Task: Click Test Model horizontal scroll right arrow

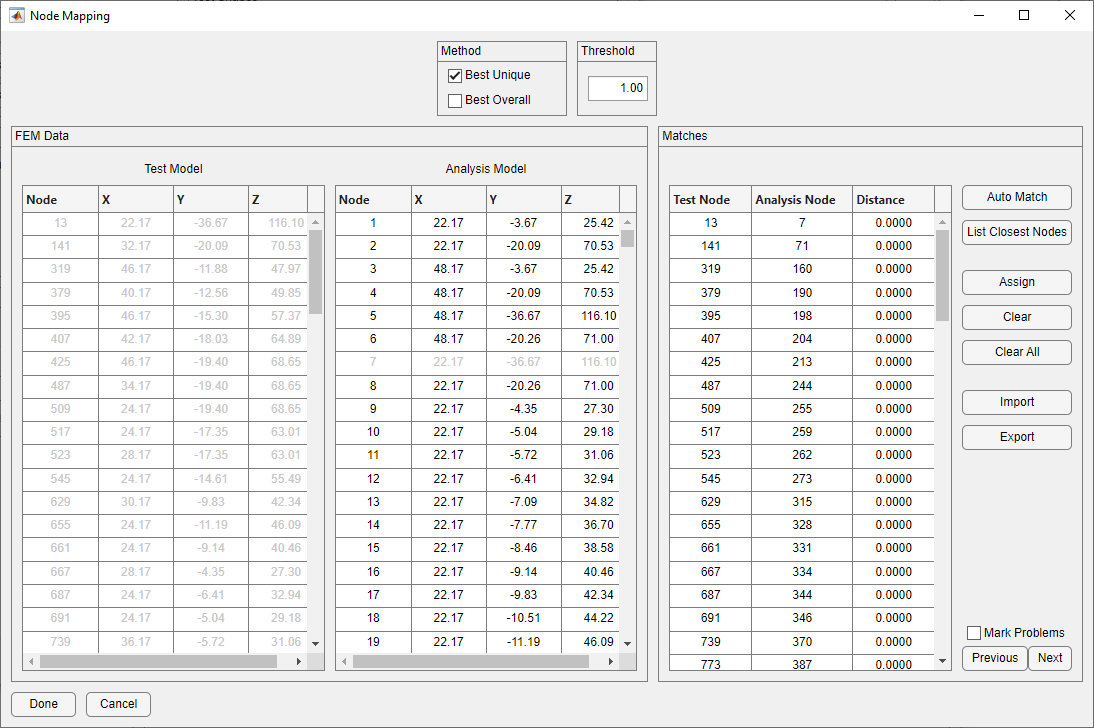Action: click(299, 661)
